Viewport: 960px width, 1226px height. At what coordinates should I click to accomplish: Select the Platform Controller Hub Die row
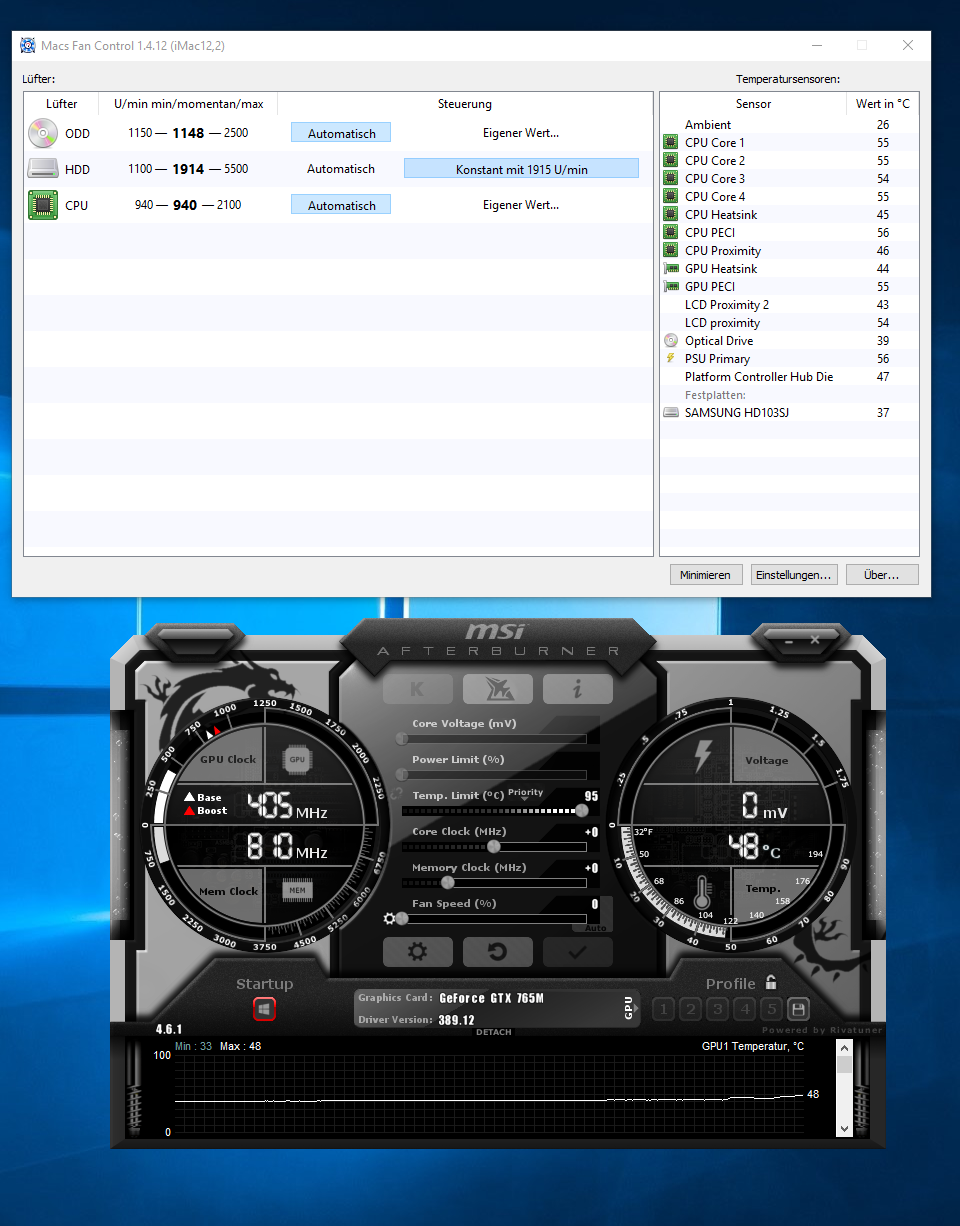[789, 377]
